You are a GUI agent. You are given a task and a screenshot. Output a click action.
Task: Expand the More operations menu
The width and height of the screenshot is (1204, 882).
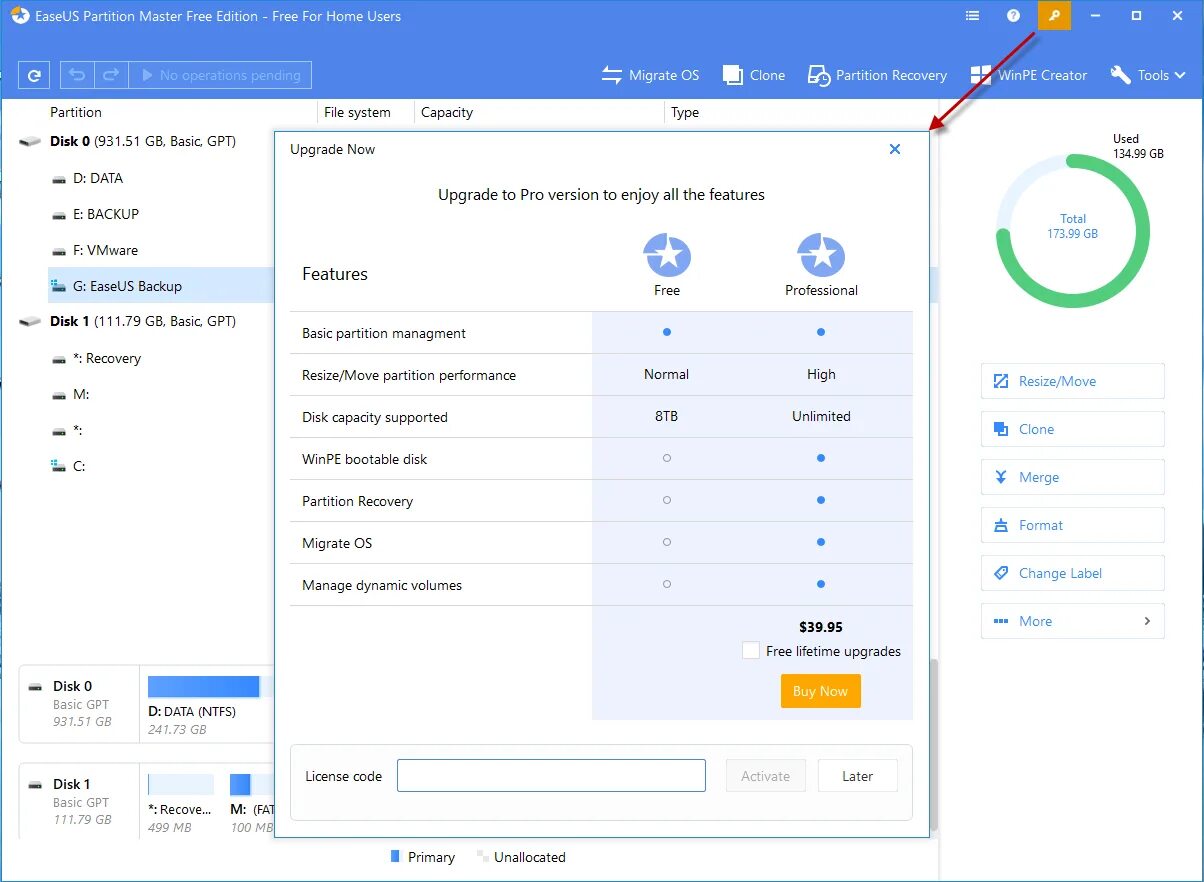(x=1072, y=621)
